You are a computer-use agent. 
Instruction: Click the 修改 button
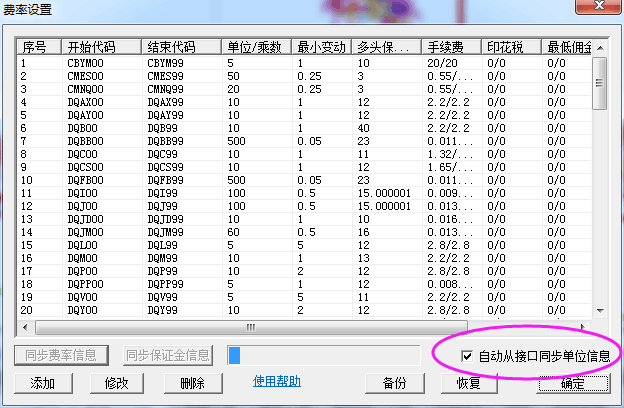117,383
